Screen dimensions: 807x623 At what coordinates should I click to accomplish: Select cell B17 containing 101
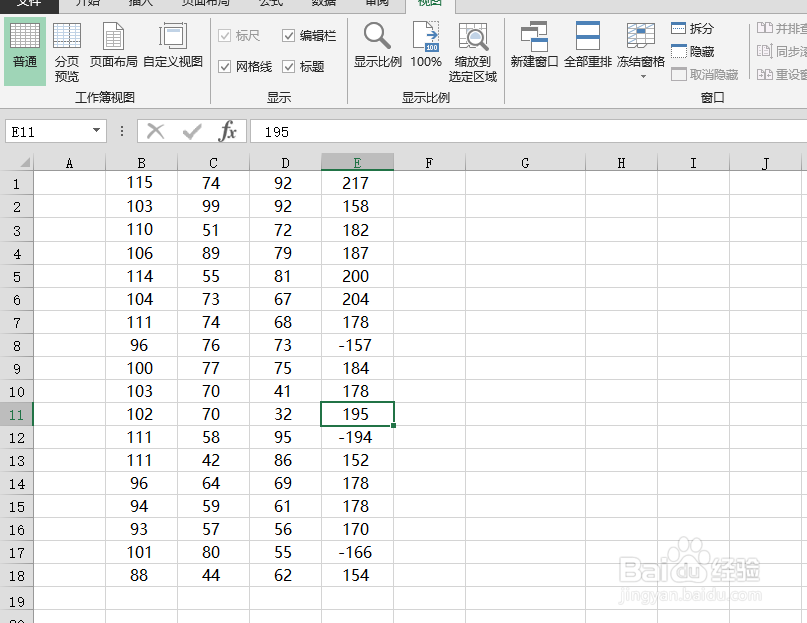point(142,552)
